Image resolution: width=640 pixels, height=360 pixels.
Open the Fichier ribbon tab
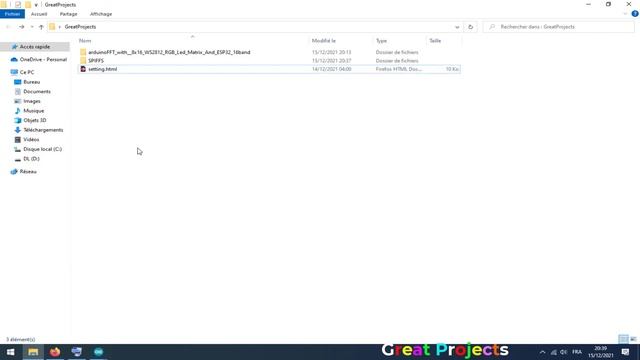12,14
